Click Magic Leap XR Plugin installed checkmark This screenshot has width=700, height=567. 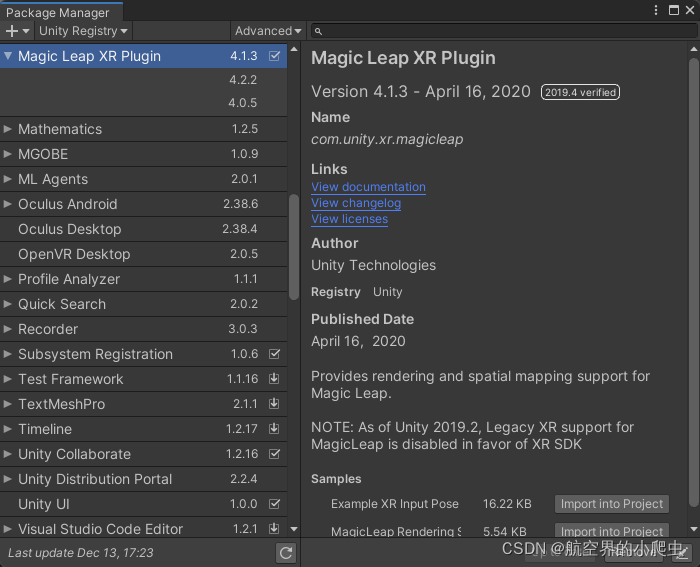(275, 56)
